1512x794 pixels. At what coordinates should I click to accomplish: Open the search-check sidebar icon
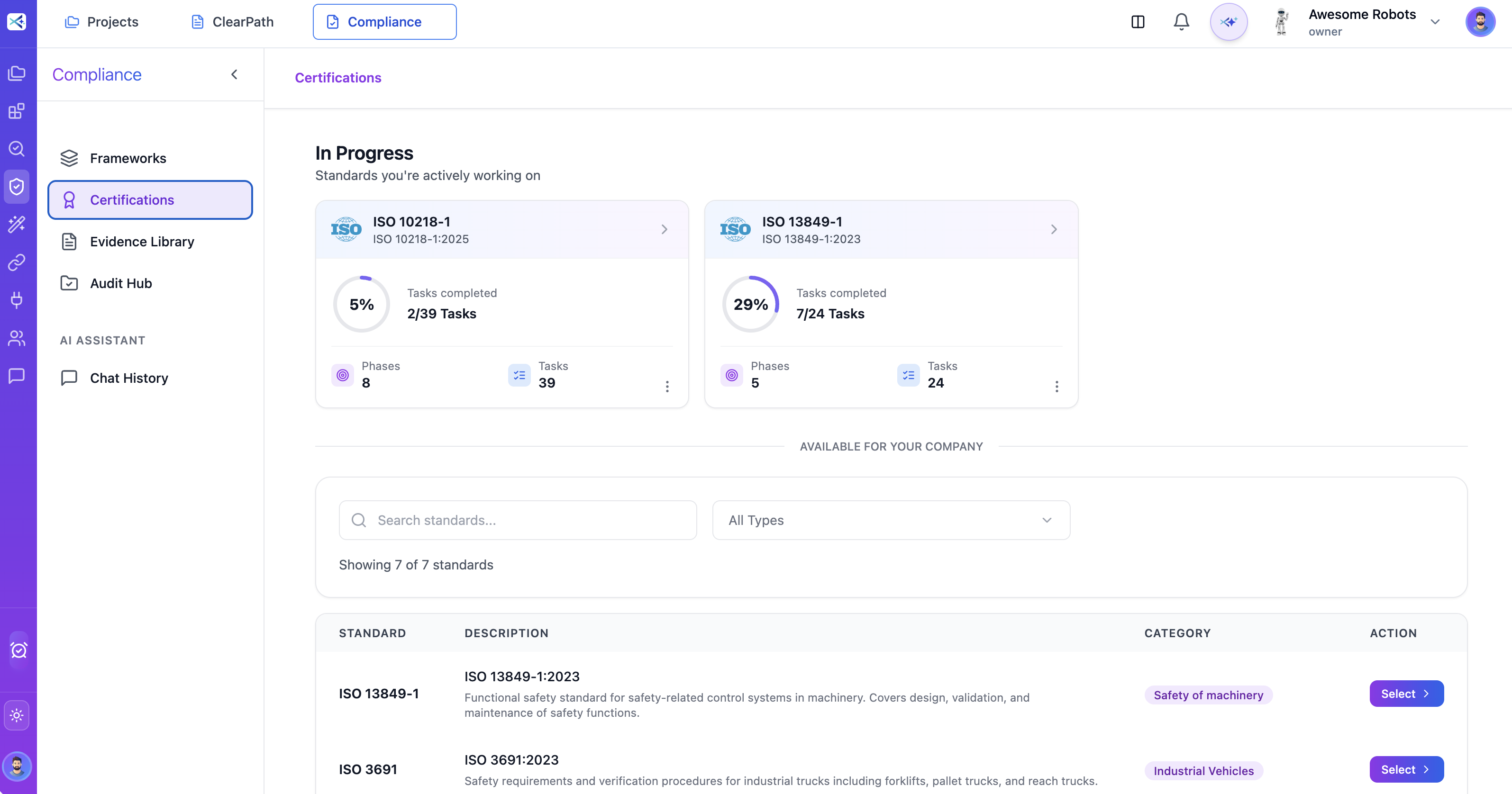[17, 148]
